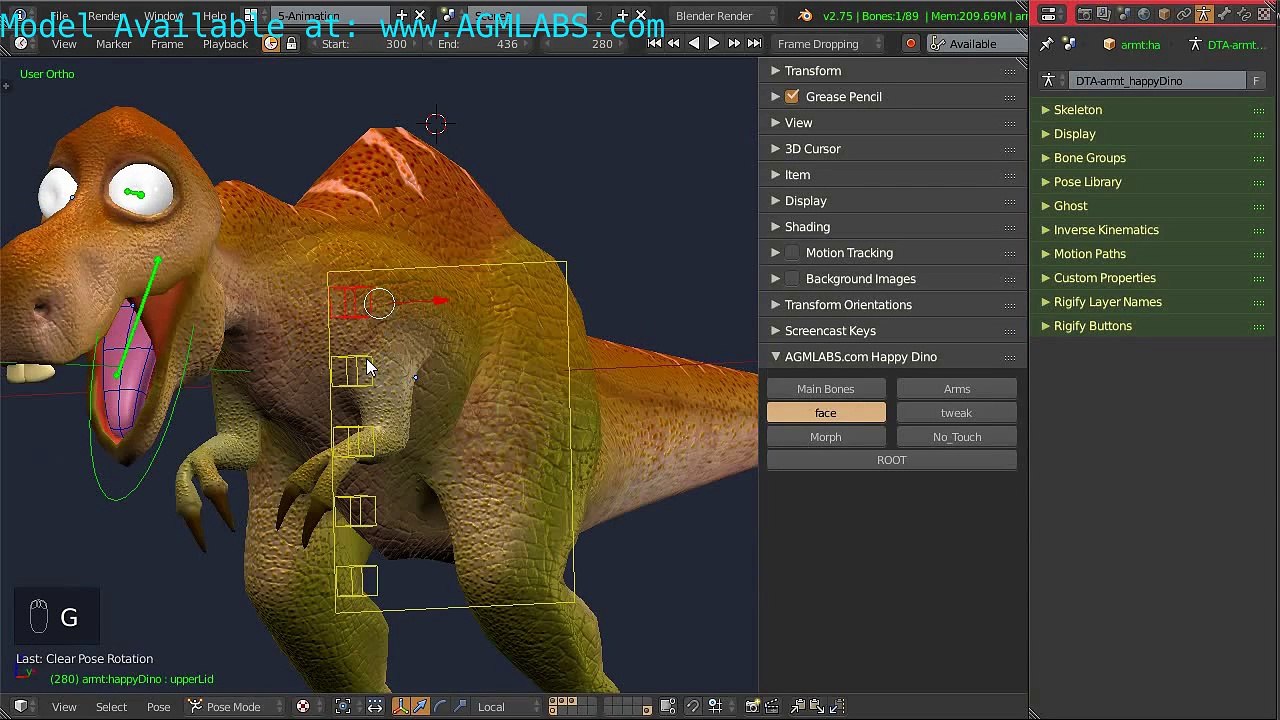Enable the Grease Pencil checkbox
The width and height of the screenshot is (1280, 720).
pos(792,96)
